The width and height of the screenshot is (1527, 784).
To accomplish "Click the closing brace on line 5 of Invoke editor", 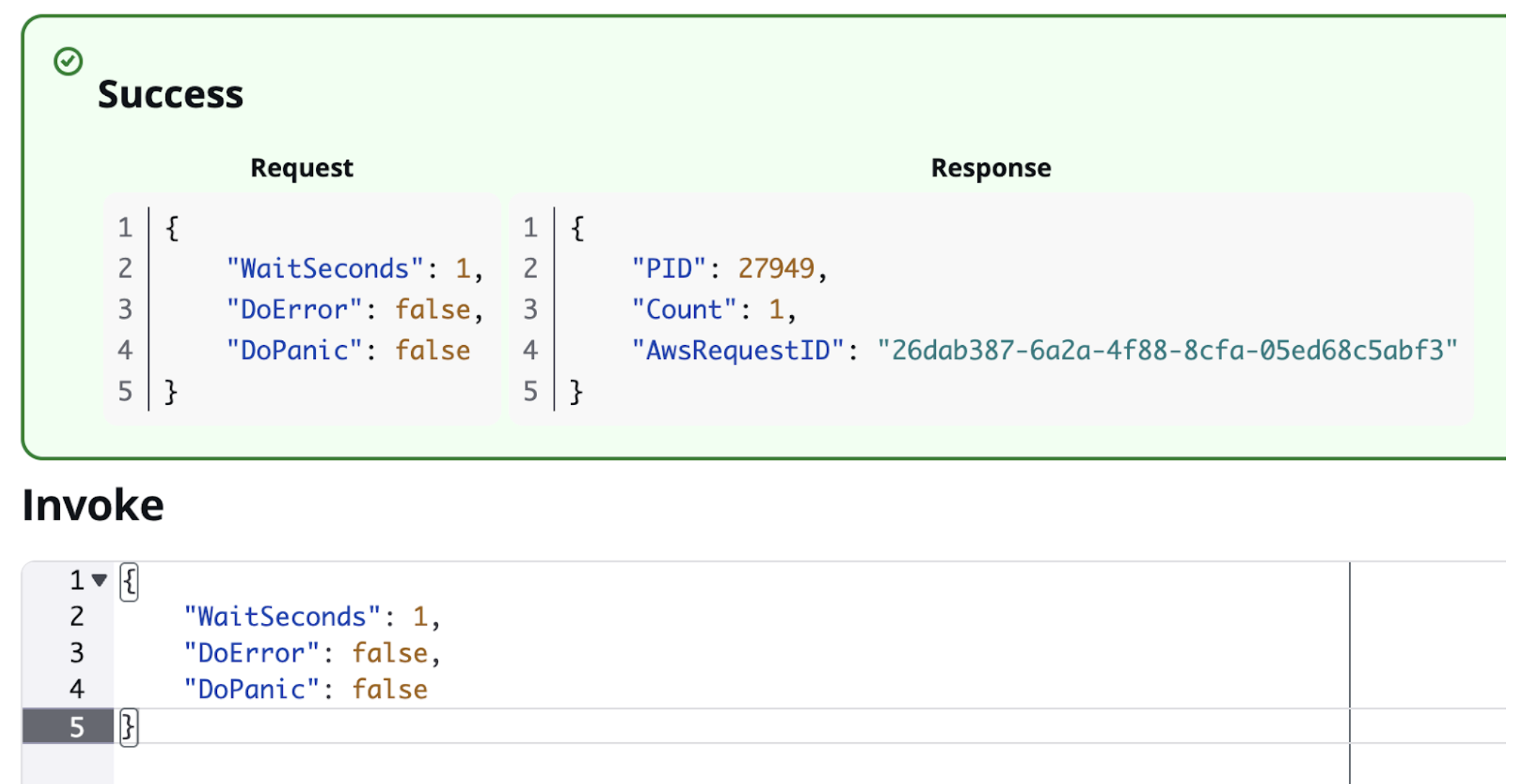I will click(129, 727).
